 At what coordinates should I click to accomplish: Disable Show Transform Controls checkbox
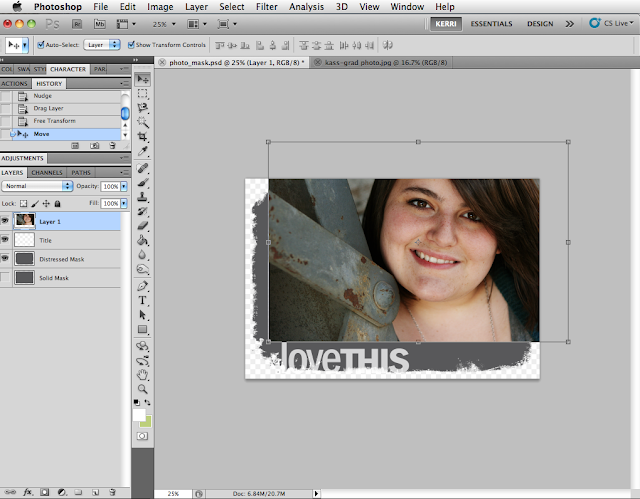[131, 45]
